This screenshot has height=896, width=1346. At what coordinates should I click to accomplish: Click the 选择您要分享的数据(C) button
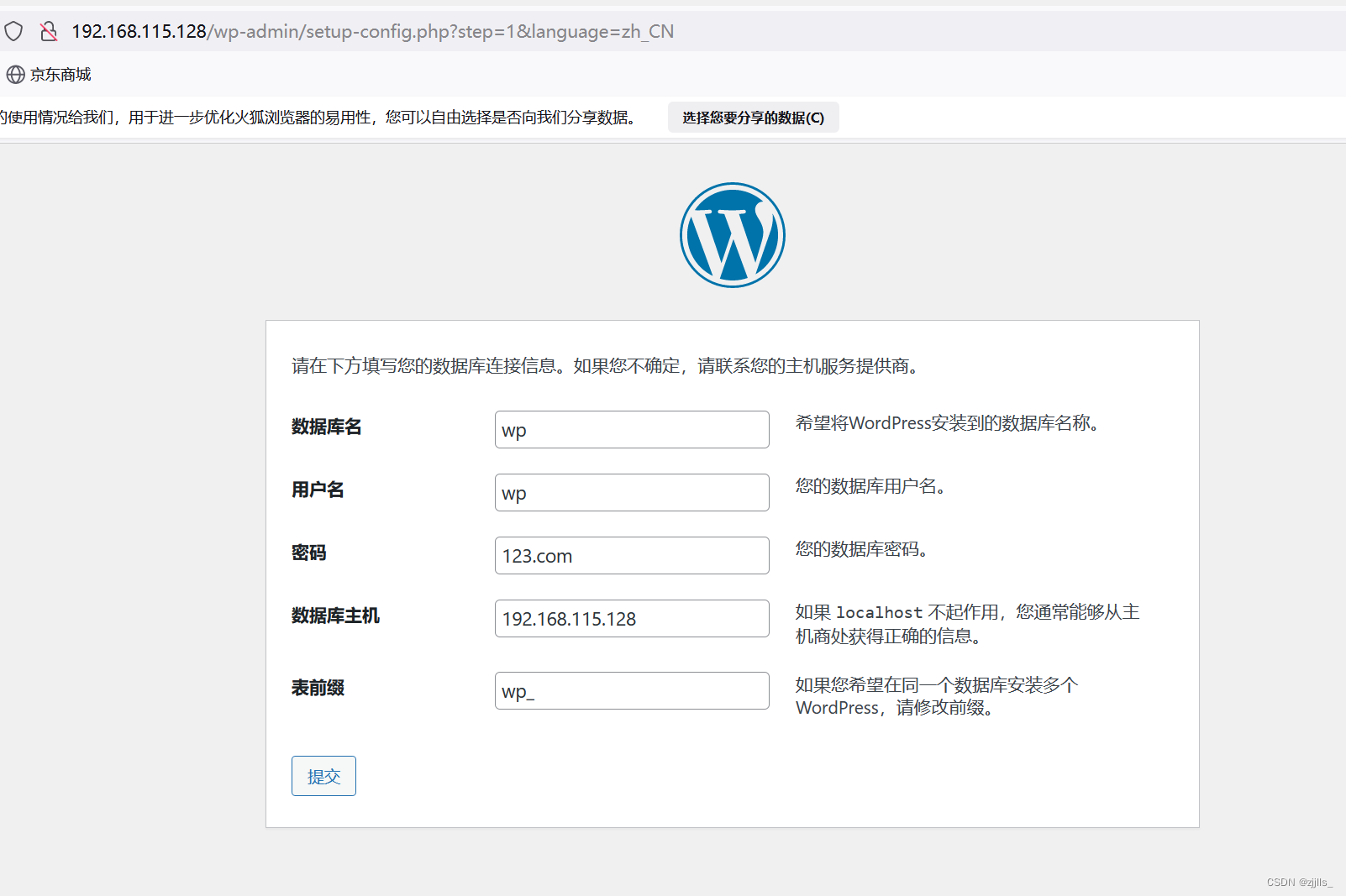752,117
